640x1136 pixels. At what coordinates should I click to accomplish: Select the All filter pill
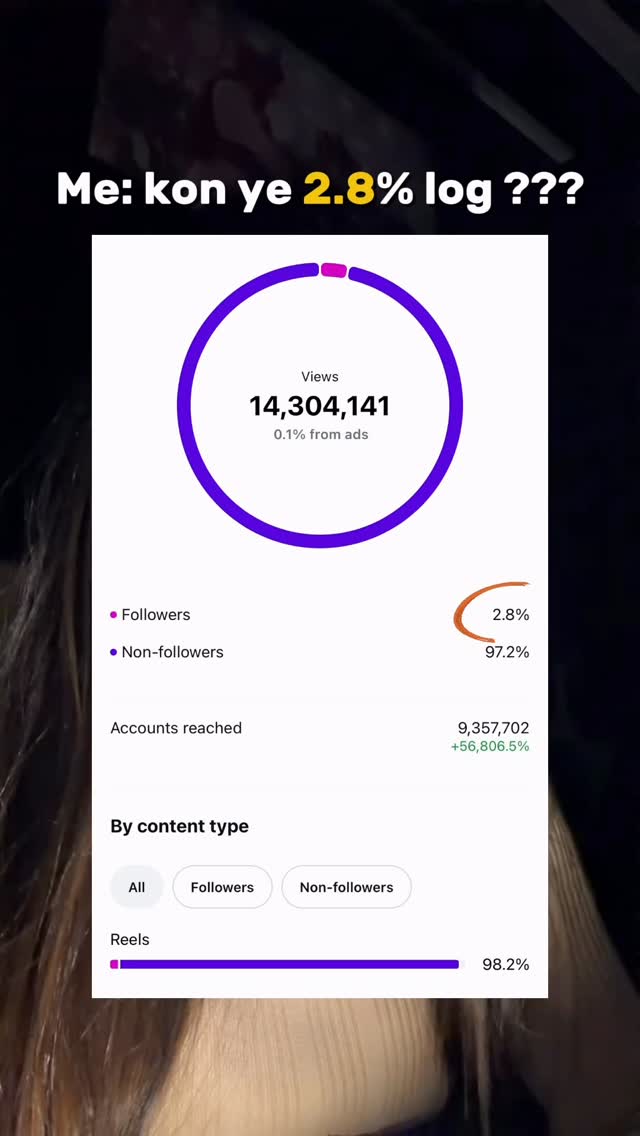pos(136,887)
